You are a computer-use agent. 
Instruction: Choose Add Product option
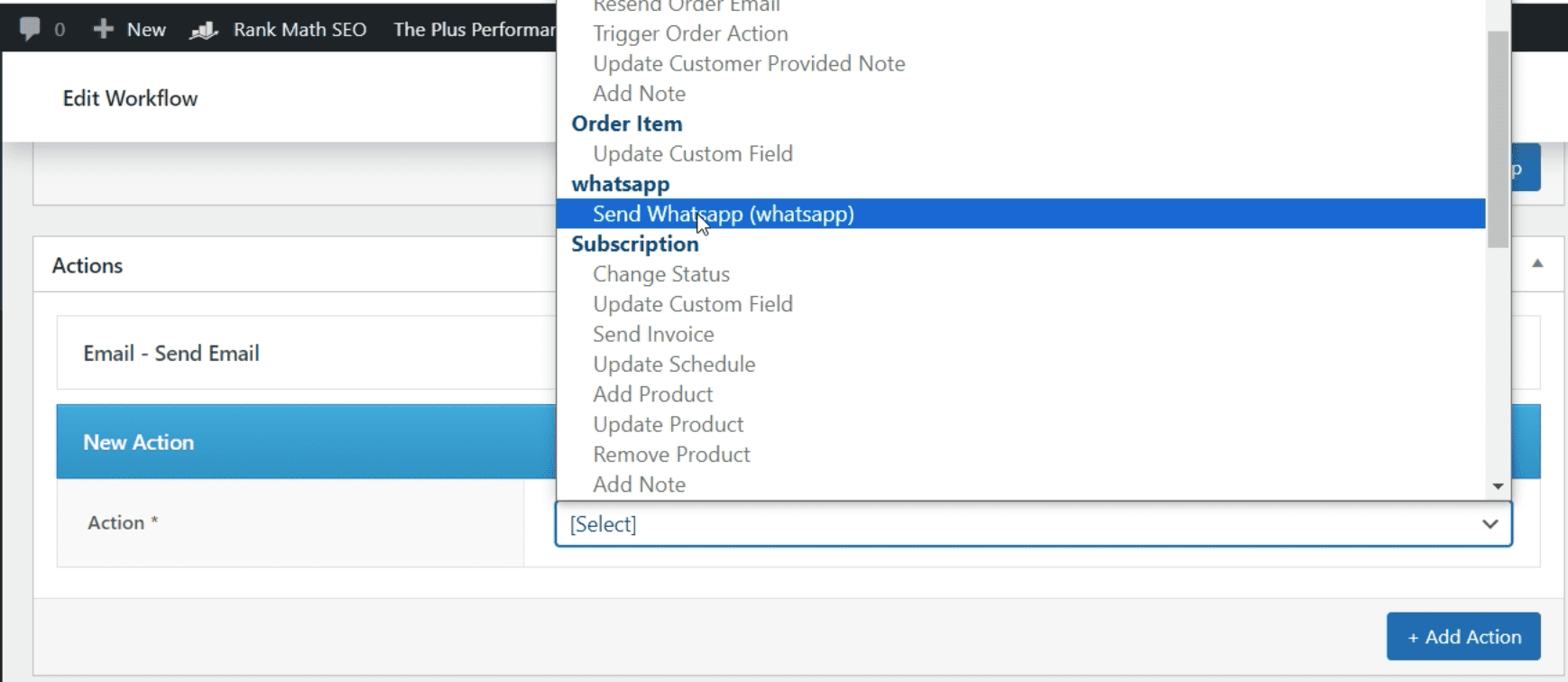(x=652, y=394)
